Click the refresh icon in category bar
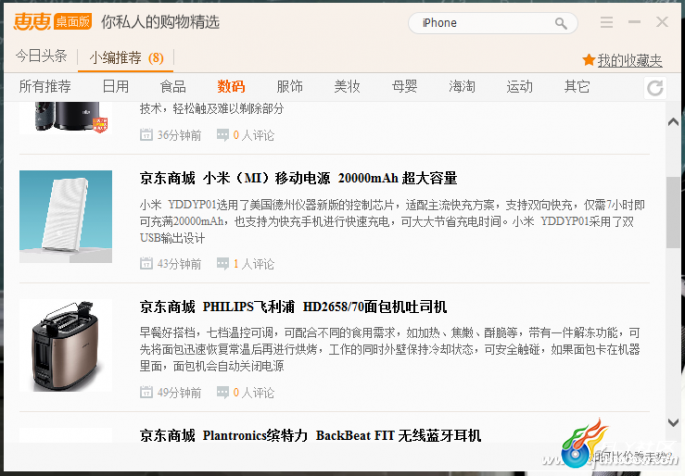 tap(655, 88)
